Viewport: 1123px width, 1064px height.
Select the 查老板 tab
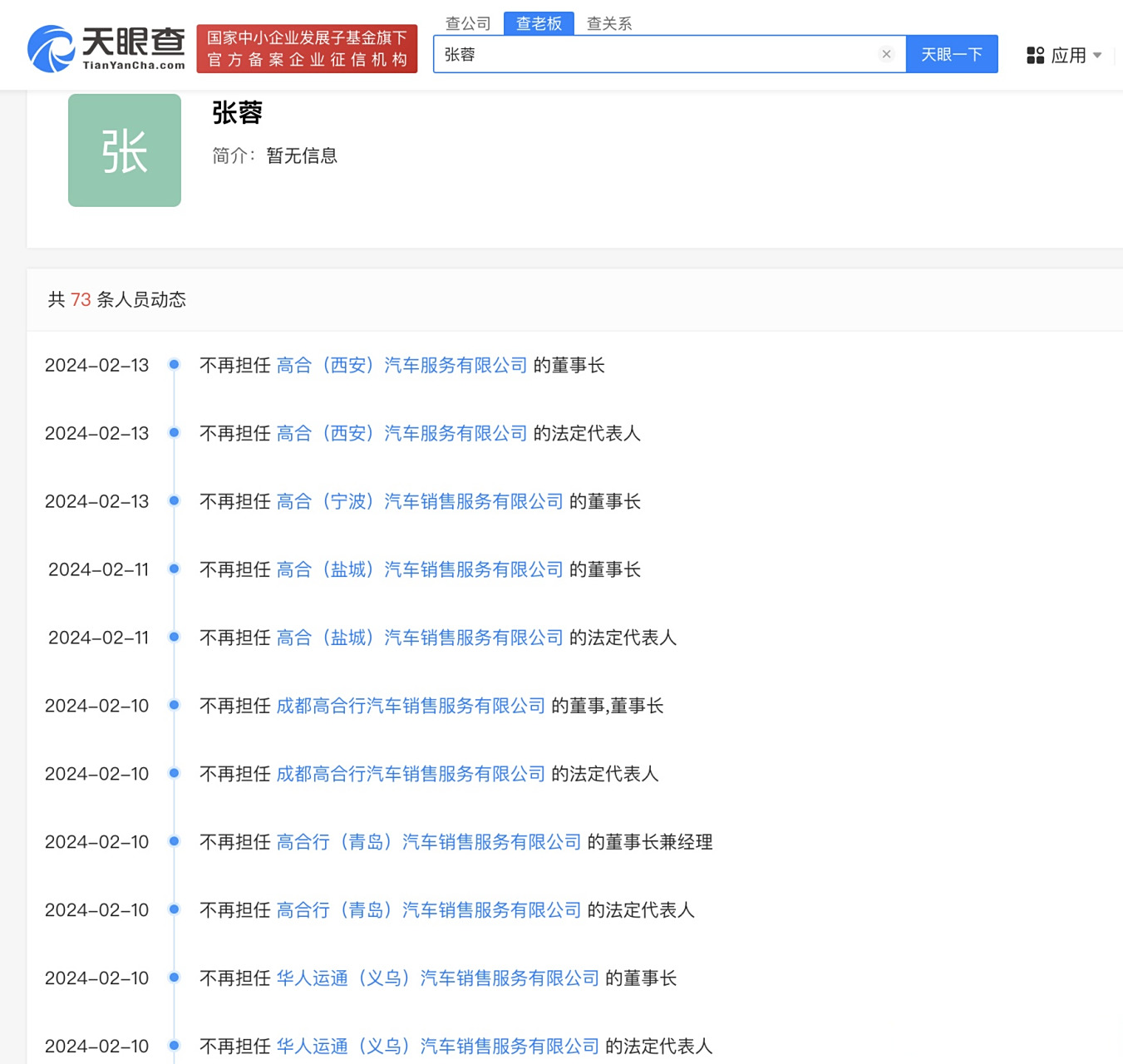tap(539, 23)
